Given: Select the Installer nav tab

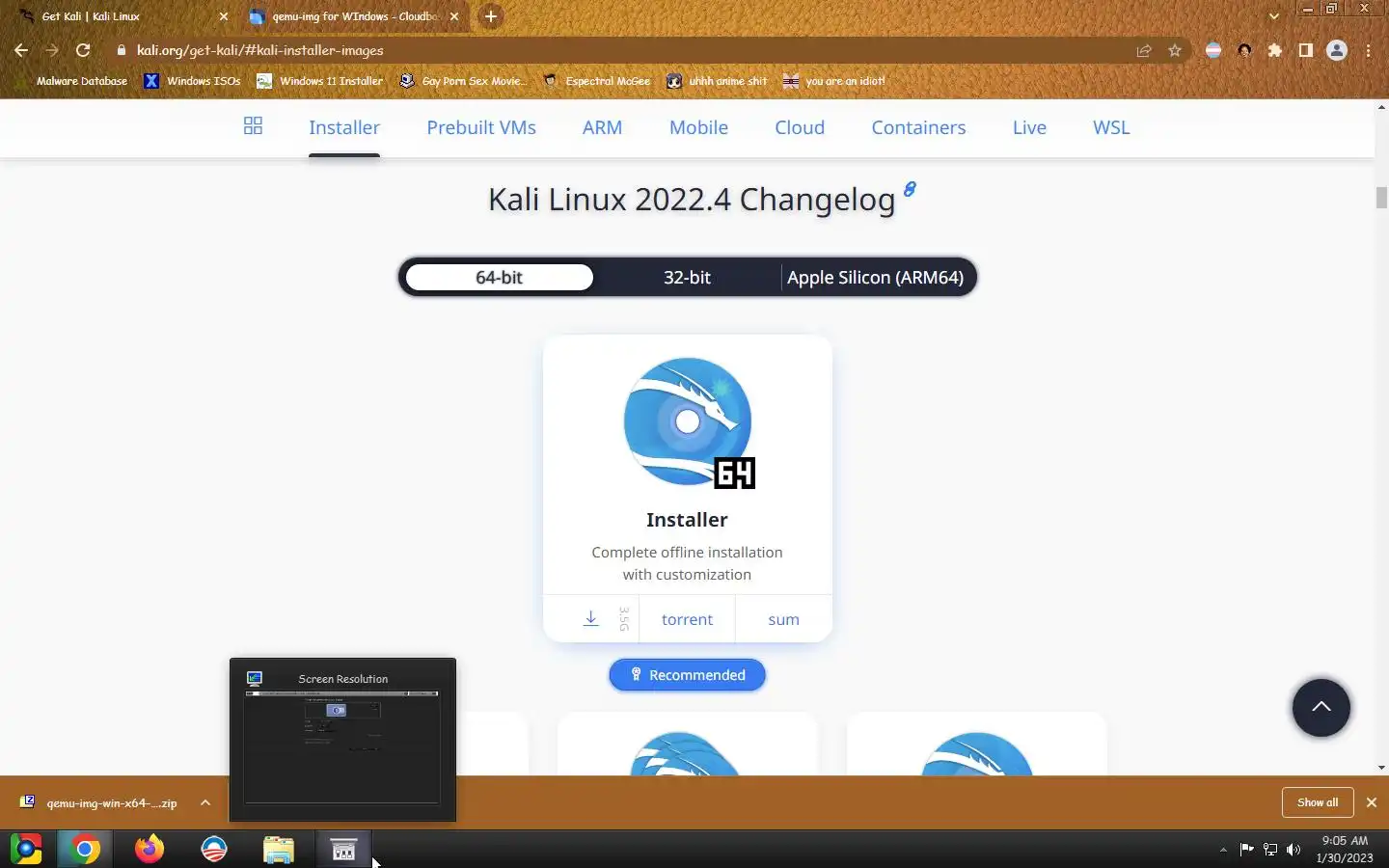Looking at the screenshot, I should click(x=344, y=127).
